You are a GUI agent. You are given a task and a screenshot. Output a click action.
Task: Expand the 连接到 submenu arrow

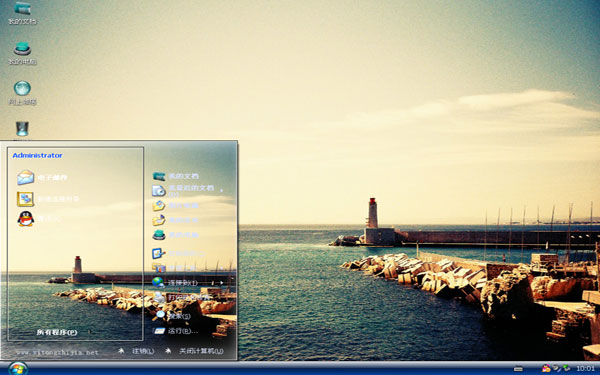coord(221,283)
